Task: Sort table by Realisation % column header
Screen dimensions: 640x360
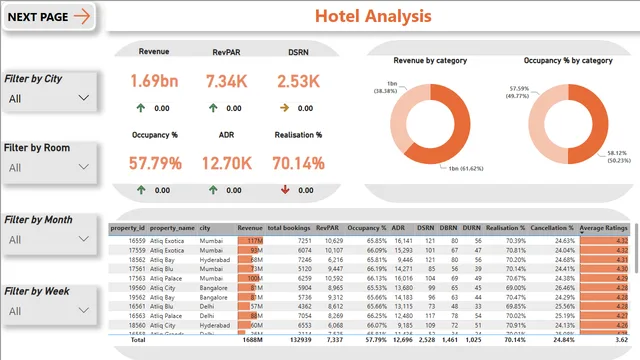Action: [x=505, y=228]
